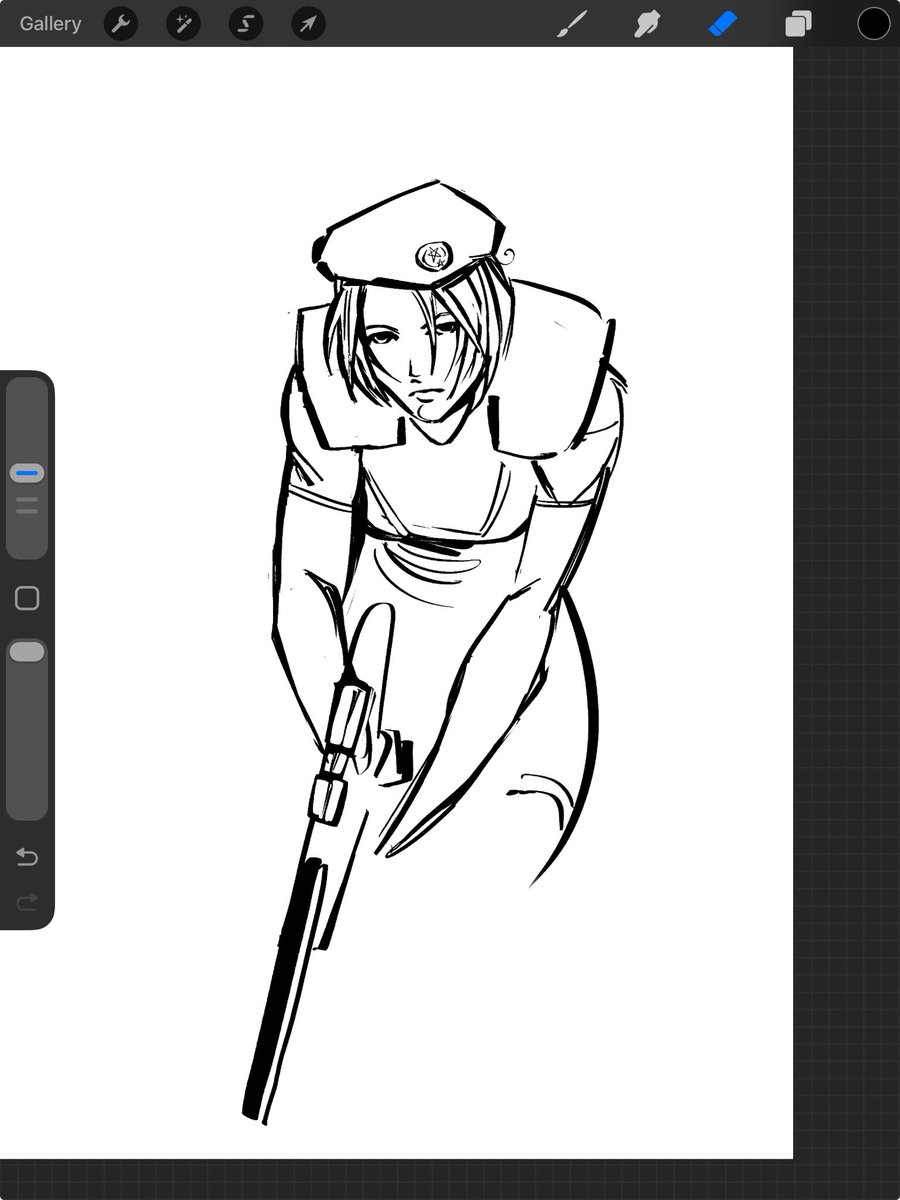Click the brush opacity slider handle

pyautogui.click(x=27, y=652)
